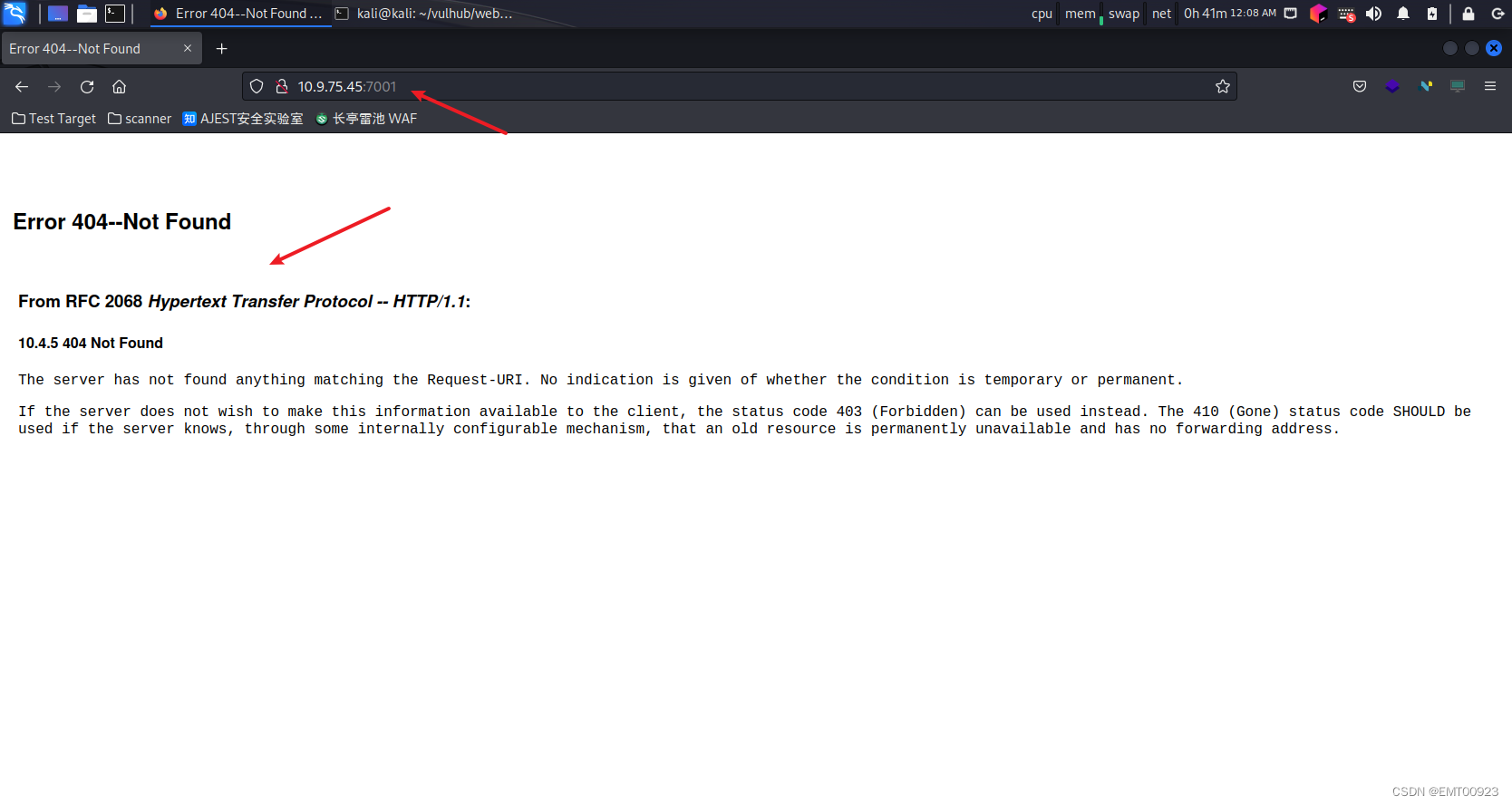Open the blue-yellow extension icon in toolbar

tap(1426, 86)
